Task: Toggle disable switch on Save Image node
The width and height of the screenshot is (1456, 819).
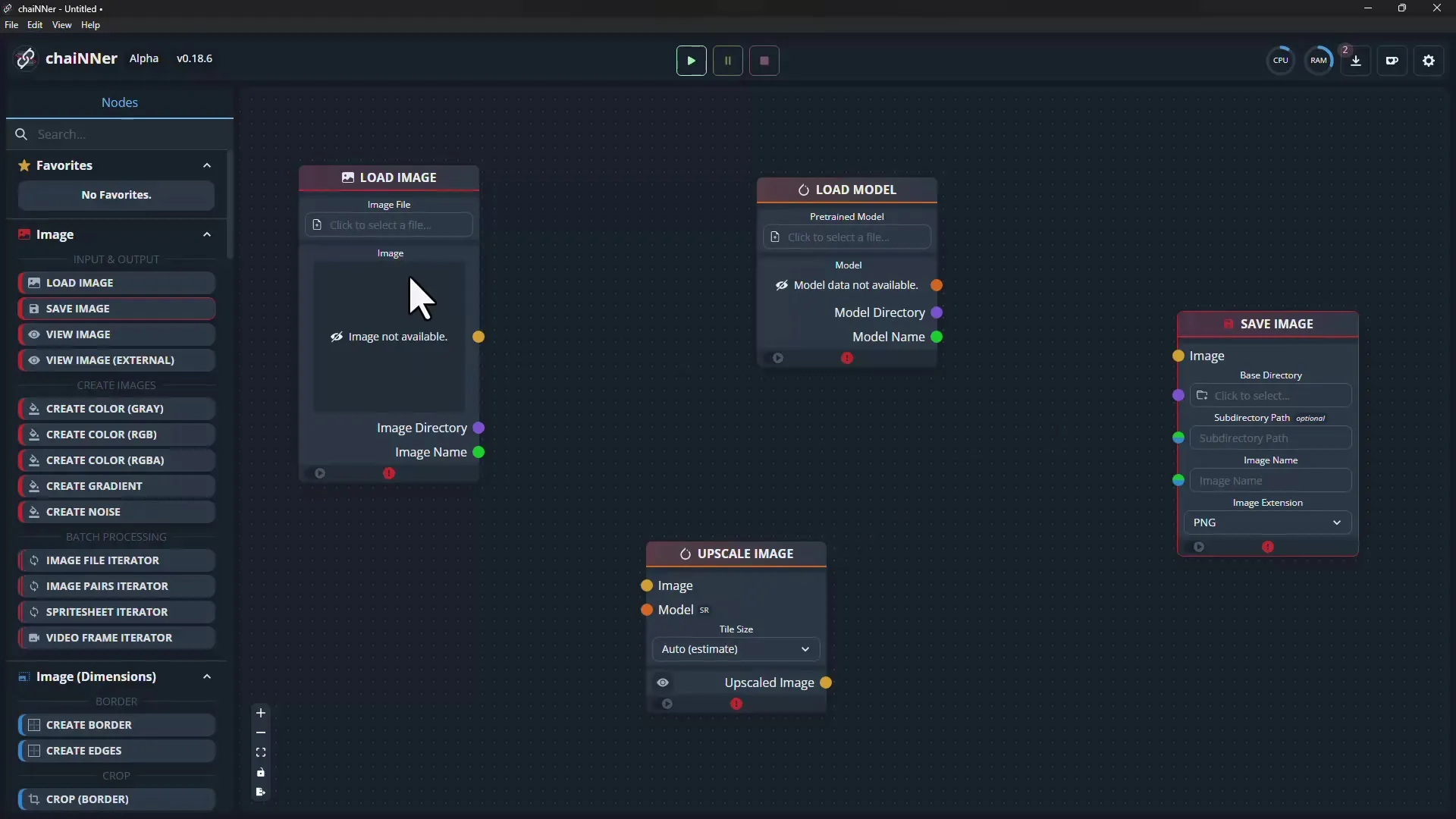Action: click(1199, 547)
